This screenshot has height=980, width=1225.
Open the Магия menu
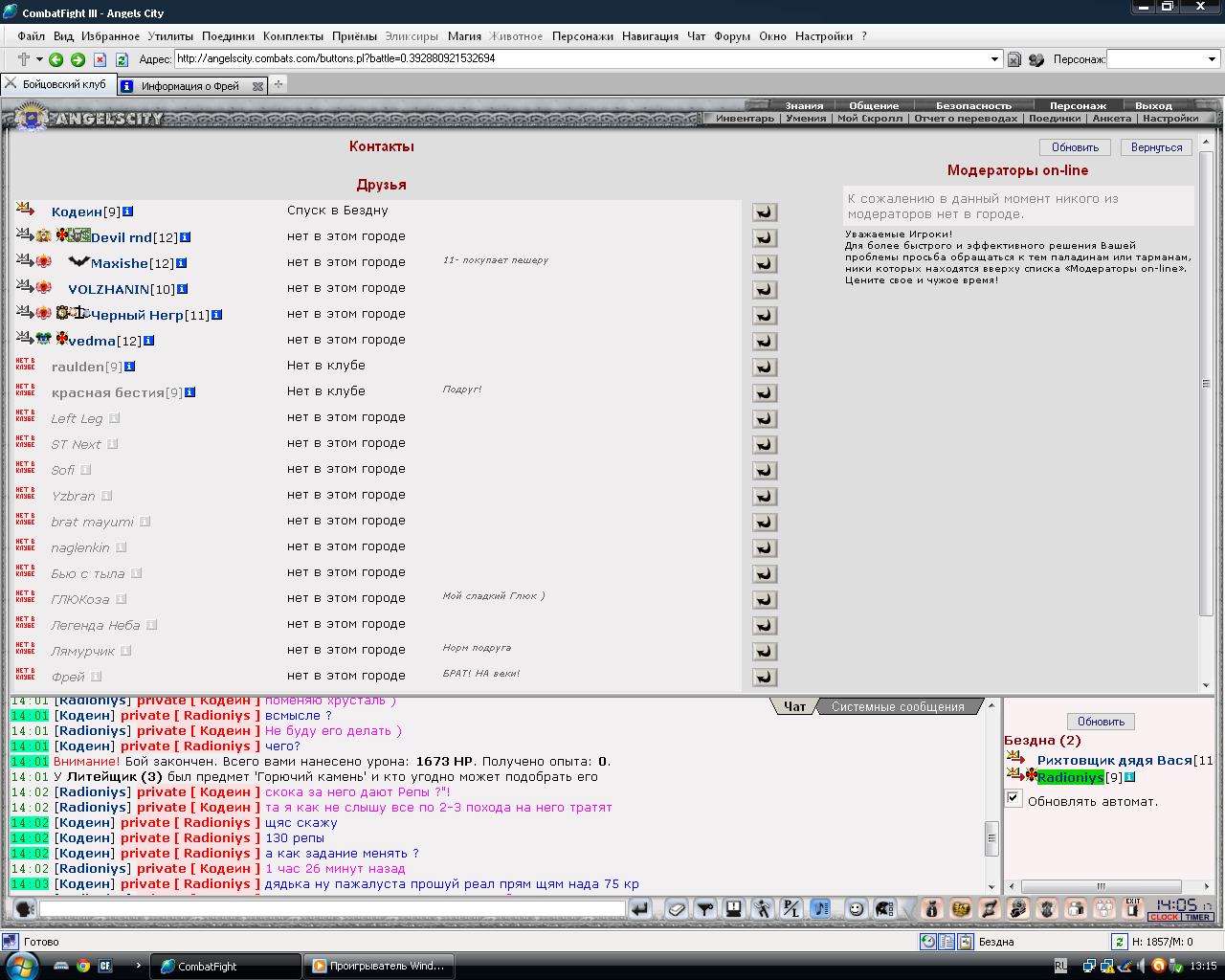coord(464,36)
